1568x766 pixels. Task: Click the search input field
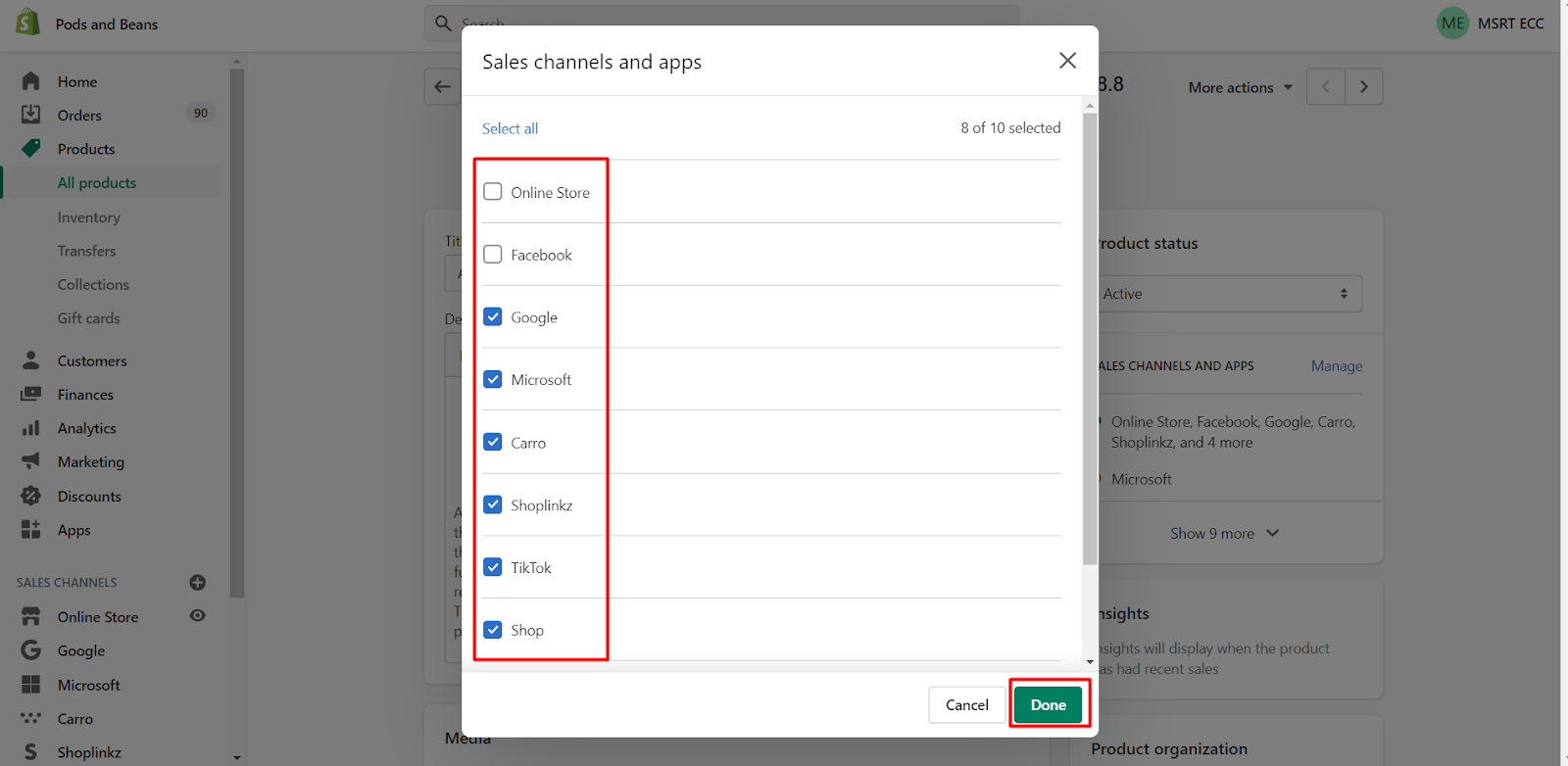click(x=722, y=23)
